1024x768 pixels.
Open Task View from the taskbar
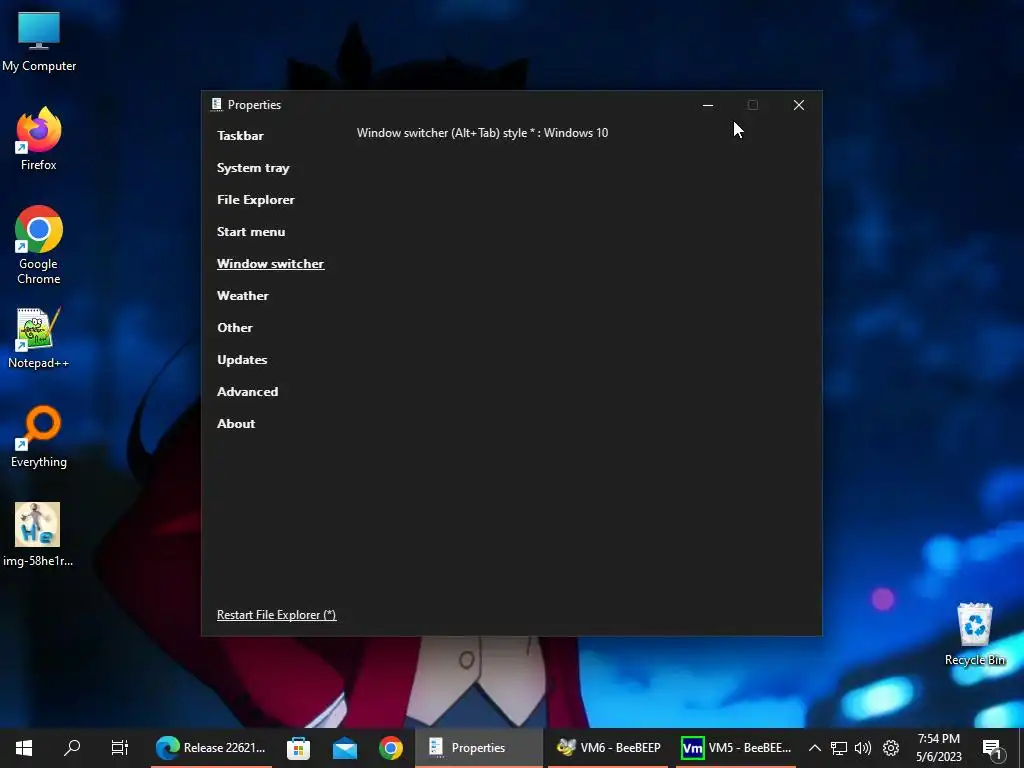point(120,748)
